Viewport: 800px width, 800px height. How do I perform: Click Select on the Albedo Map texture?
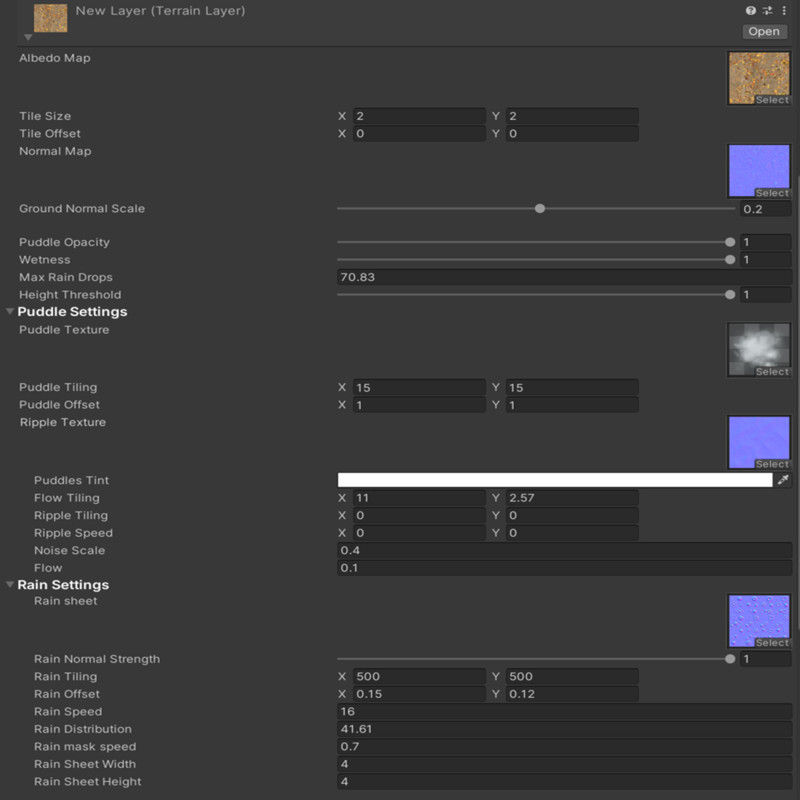point(772,100)
